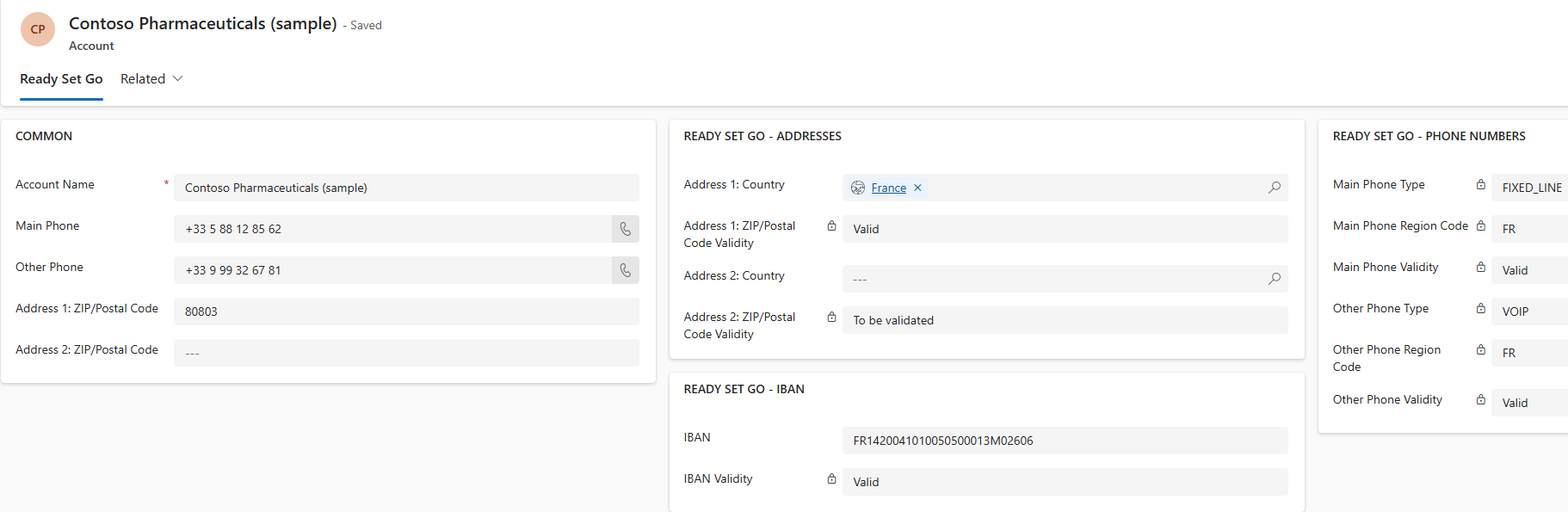This screenshot has width=1568, height=512.
Task: Click READY SET GO - PHONE NUMBERS heading
Action: [x=1429, y=136]
